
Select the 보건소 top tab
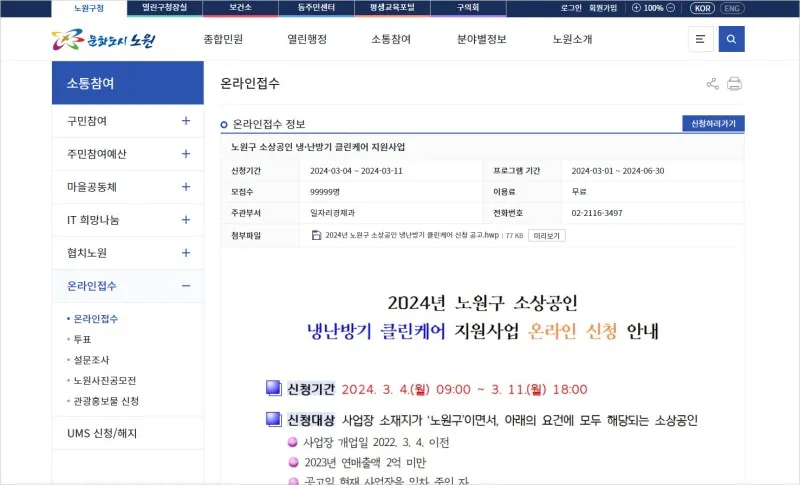[240, 8]
